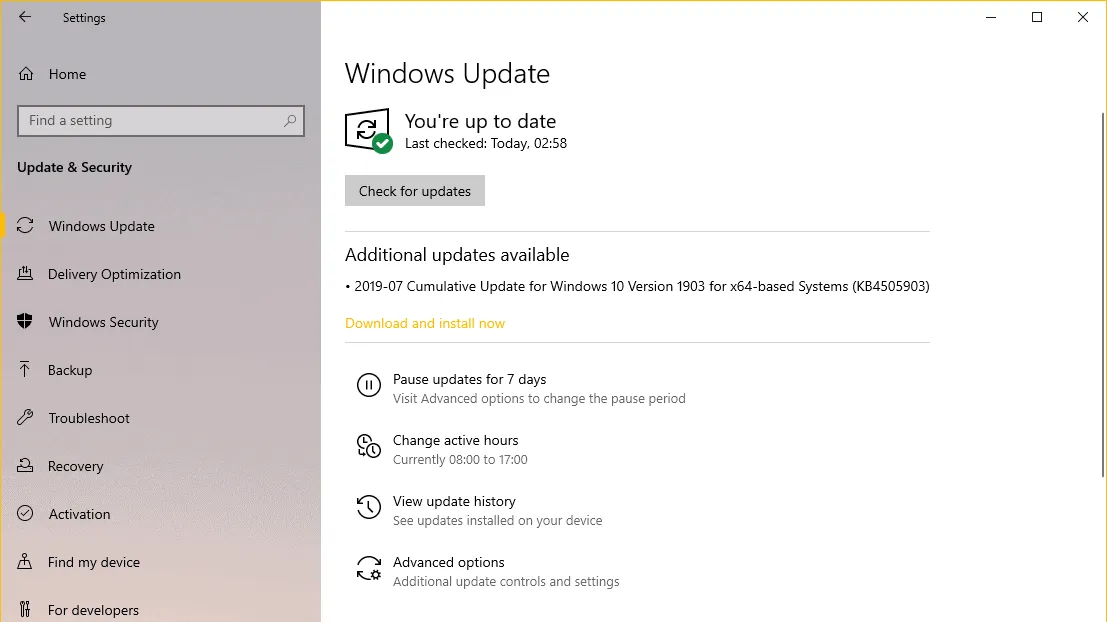Image resolution: width=1107 pixels, height=622 pixels.
Task: Return to Settings Home
Action: pyautogui.click(x=67, y=74)
